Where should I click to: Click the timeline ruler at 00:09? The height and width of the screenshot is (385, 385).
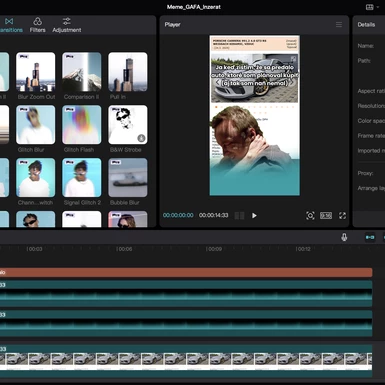214,249
